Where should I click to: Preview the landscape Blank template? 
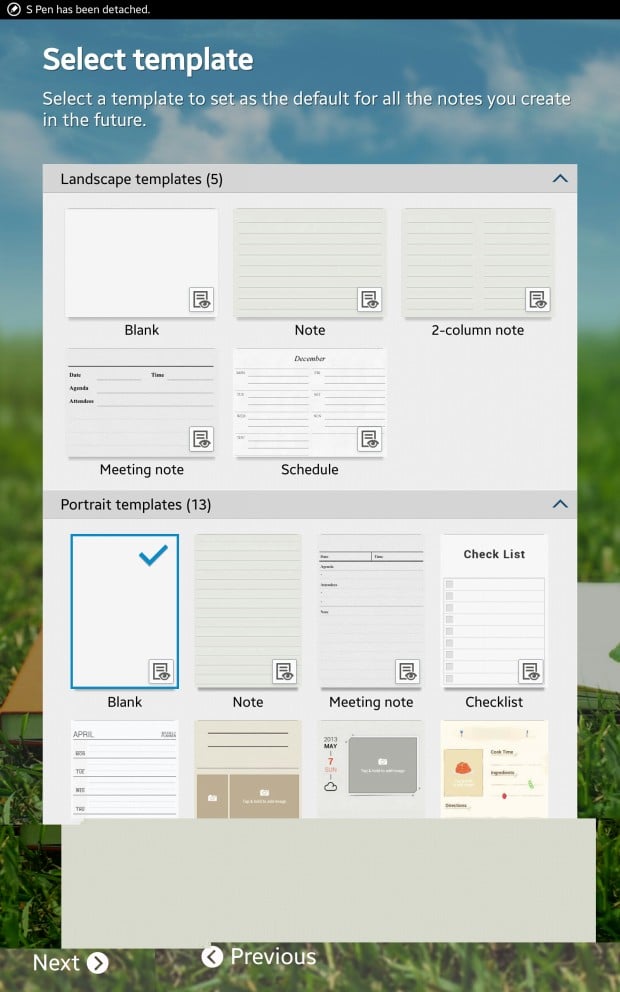click(x=201, y=300)
